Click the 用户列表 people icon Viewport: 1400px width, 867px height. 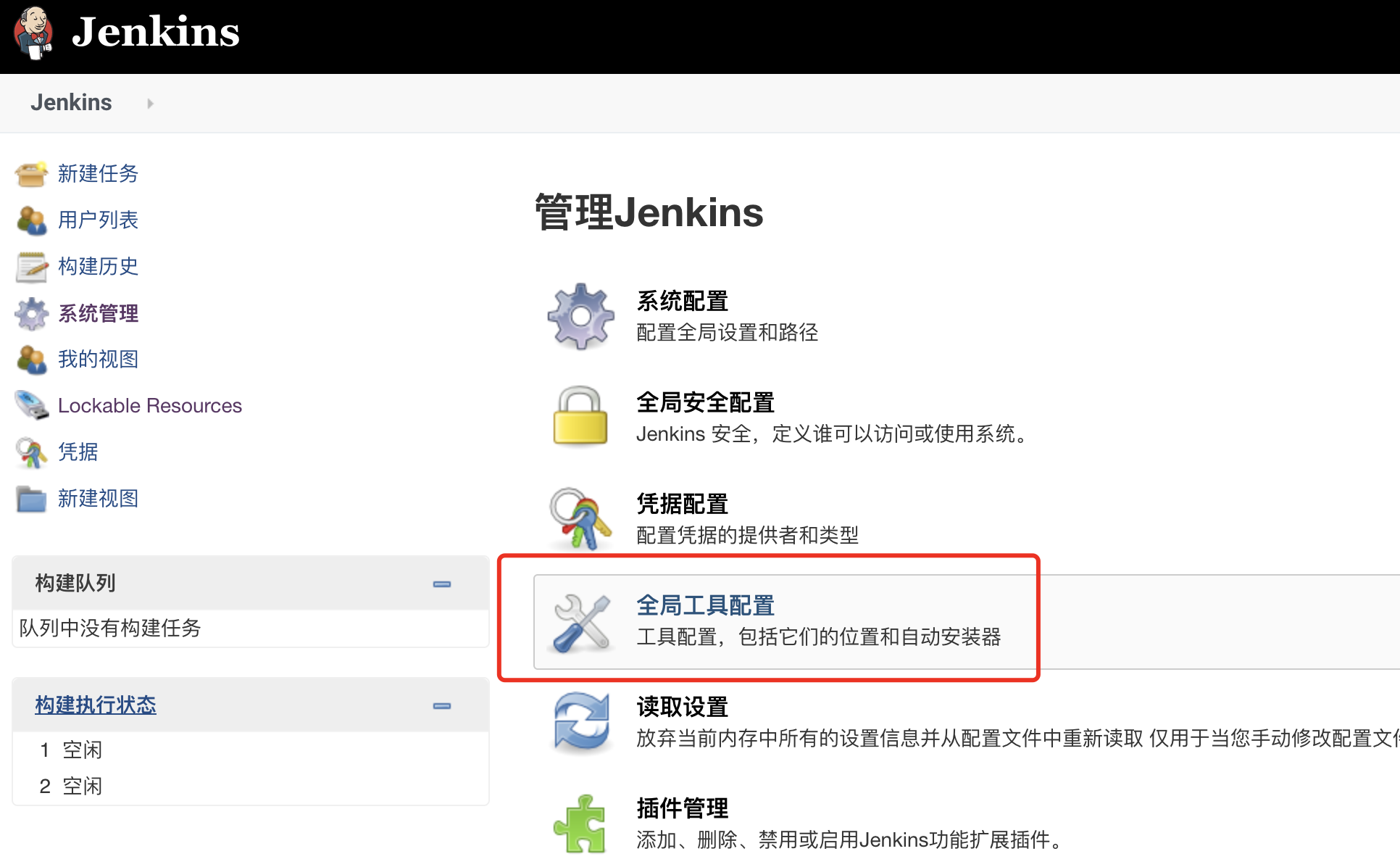coord(31,220)
